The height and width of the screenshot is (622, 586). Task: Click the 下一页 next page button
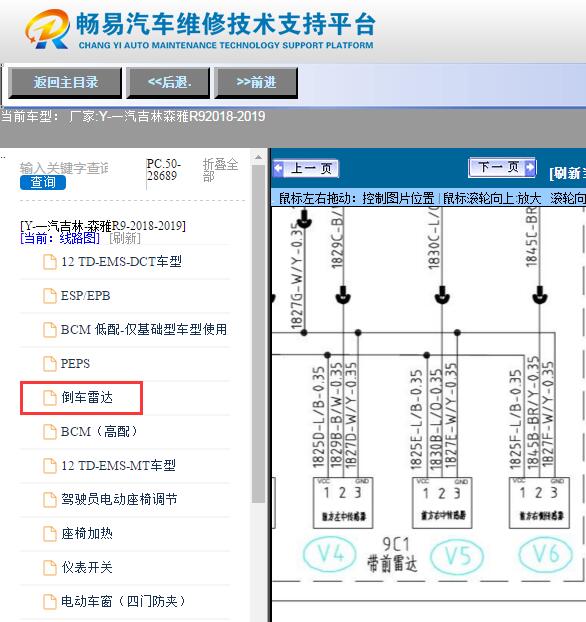point(502,167)
